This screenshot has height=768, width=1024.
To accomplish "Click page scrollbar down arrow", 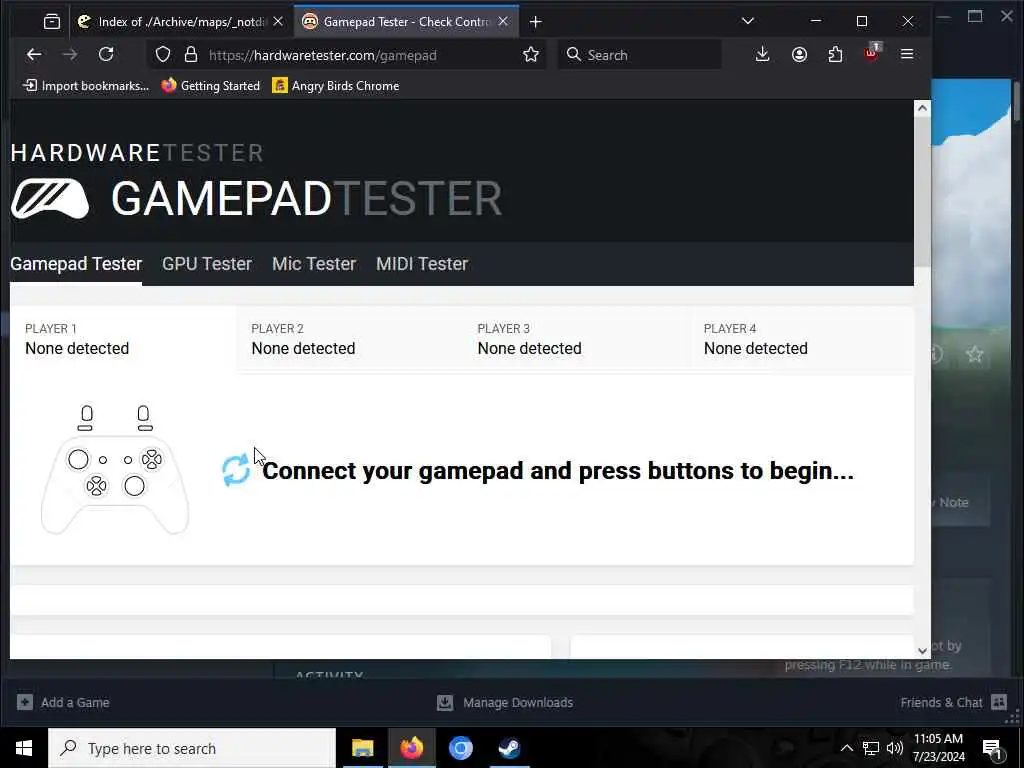I will click(922, 650).
